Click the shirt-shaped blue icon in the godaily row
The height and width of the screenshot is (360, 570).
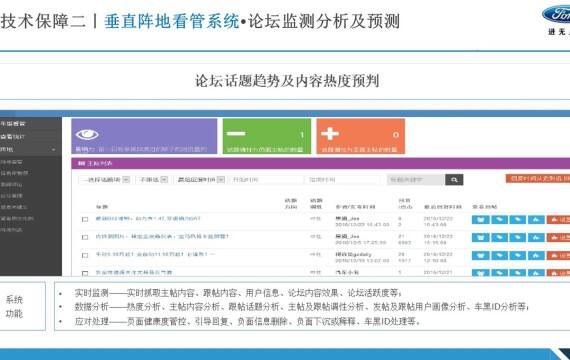481,255
